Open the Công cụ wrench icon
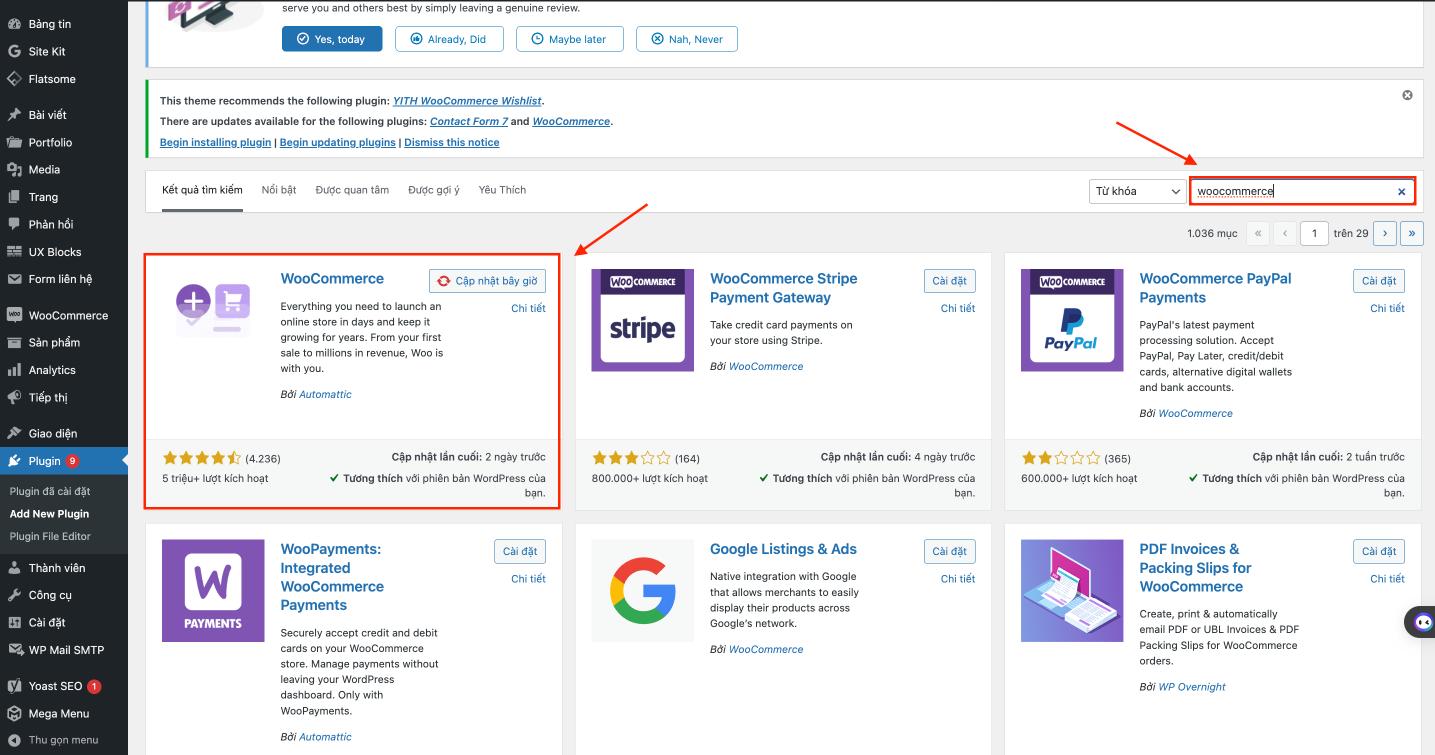This screenshot has height=755, width=1435. pyautogui.click(x=14, y=595)
